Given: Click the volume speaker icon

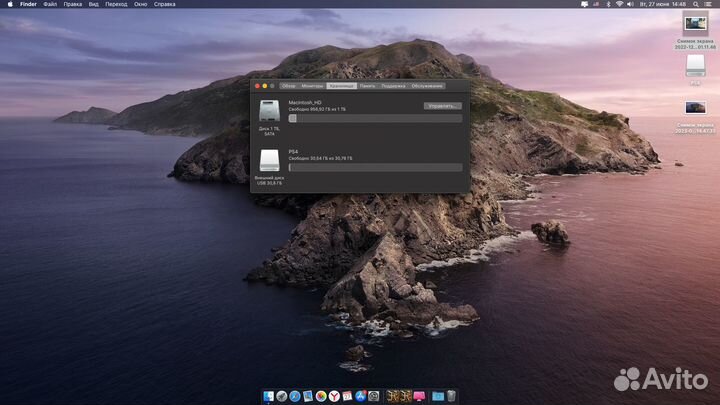Looking at the screenshot, I should 630,4.
